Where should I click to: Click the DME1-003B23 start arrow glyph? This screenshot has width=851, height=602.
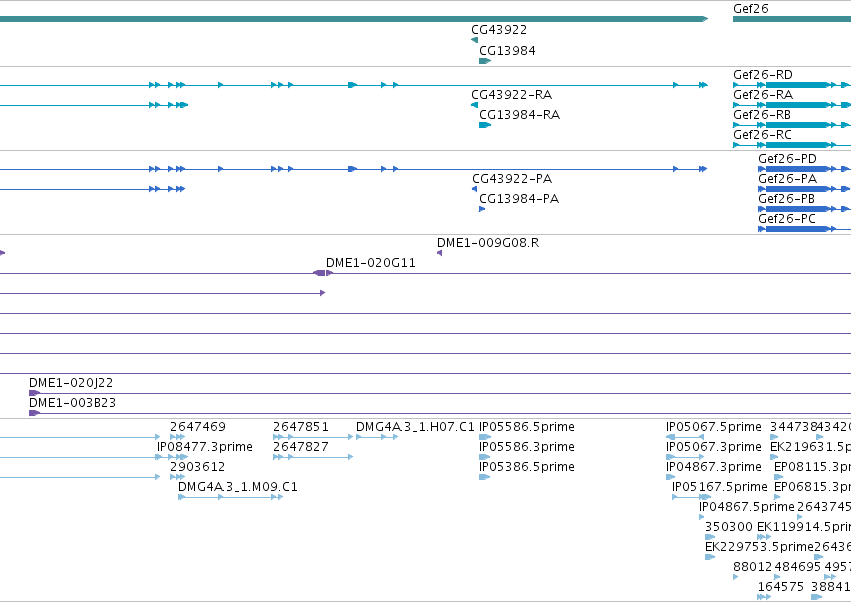coord(34,413)
